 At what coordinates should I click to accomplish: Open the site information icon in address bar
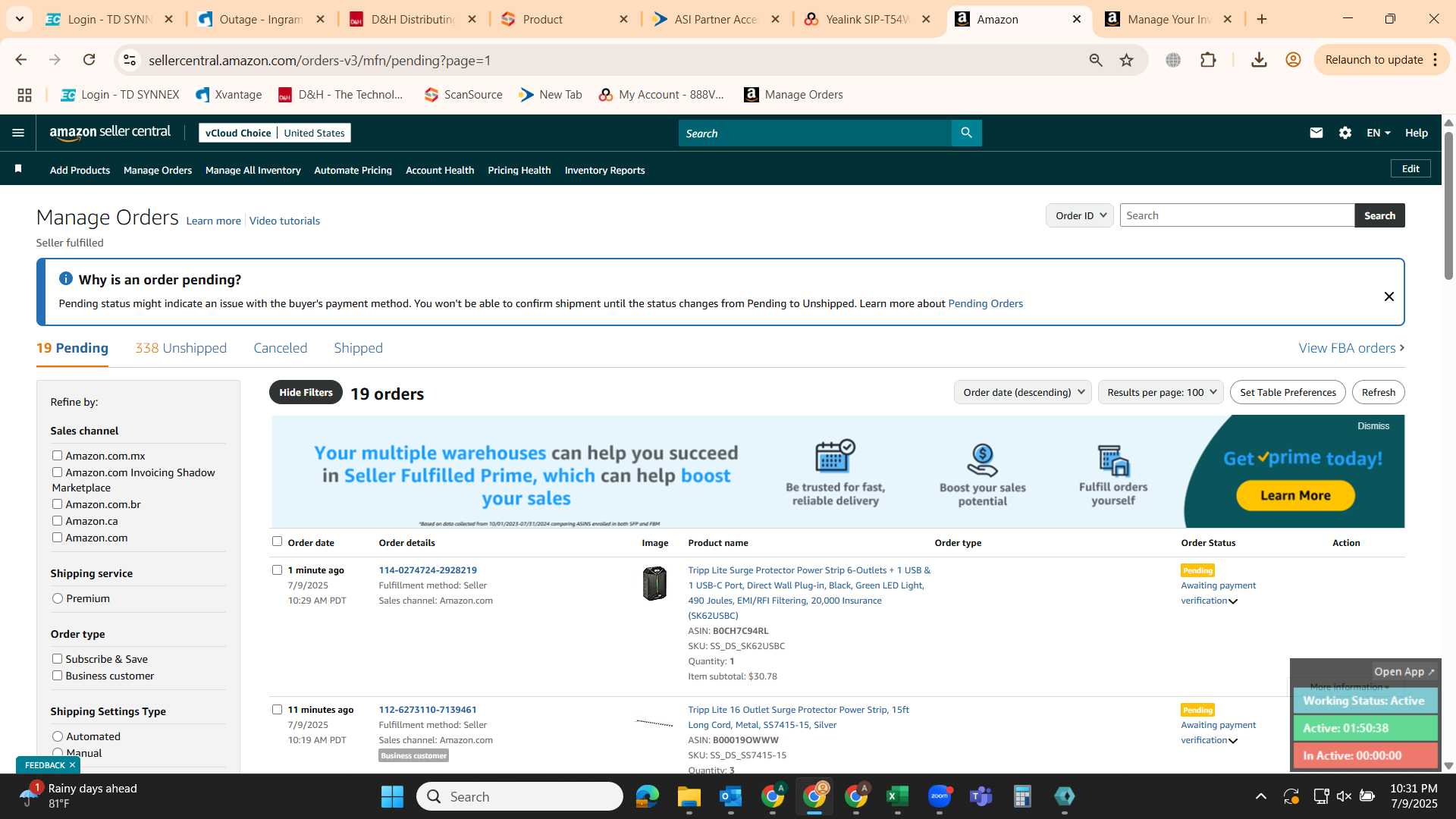(x=130, y=60)
